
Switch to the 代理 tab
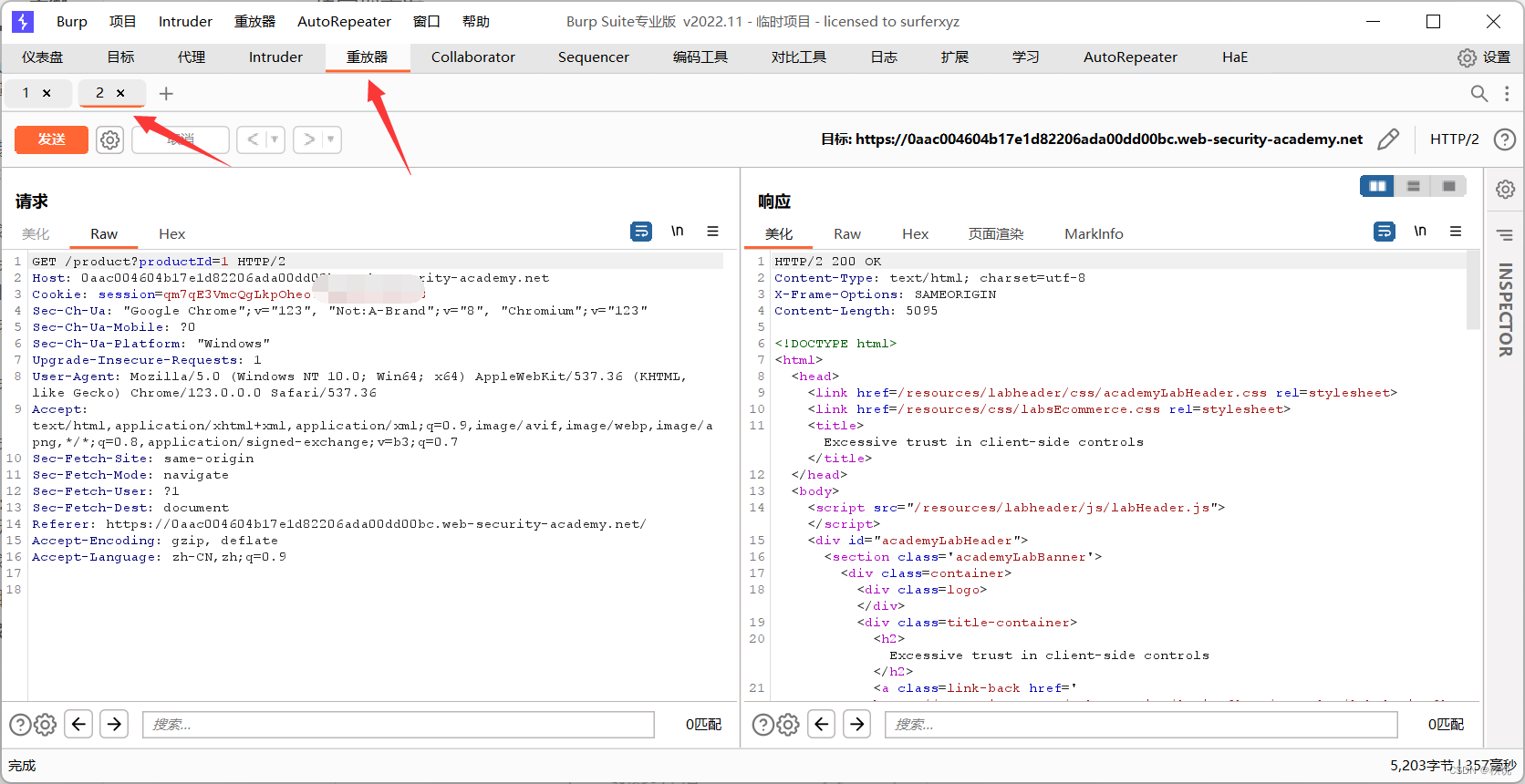click(192, 57)
